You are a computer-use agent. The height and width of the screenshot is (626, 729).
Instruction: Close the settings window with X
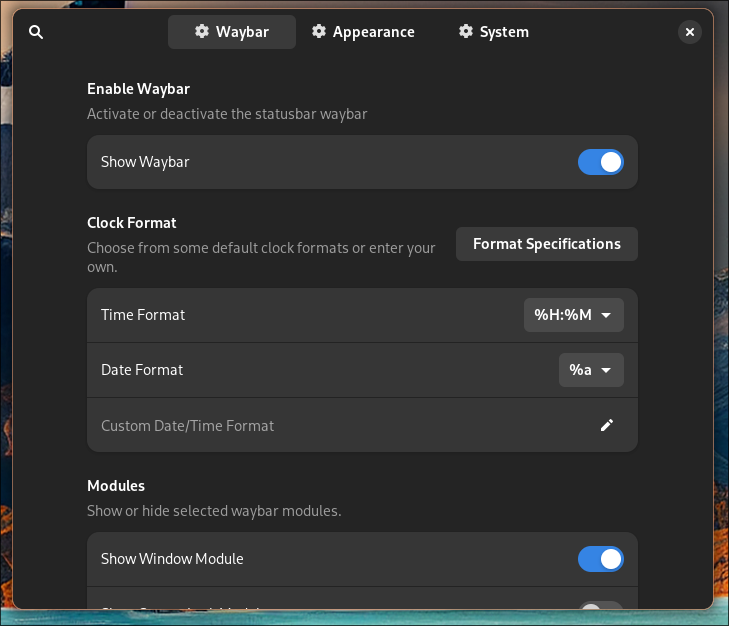690,32
